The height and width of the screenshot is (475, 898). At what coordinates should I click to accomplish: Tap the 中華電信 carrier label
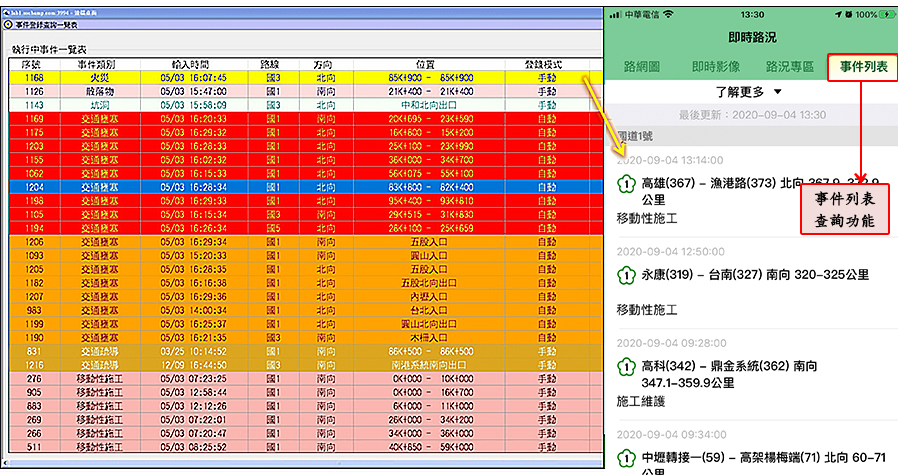pos(642,14)
